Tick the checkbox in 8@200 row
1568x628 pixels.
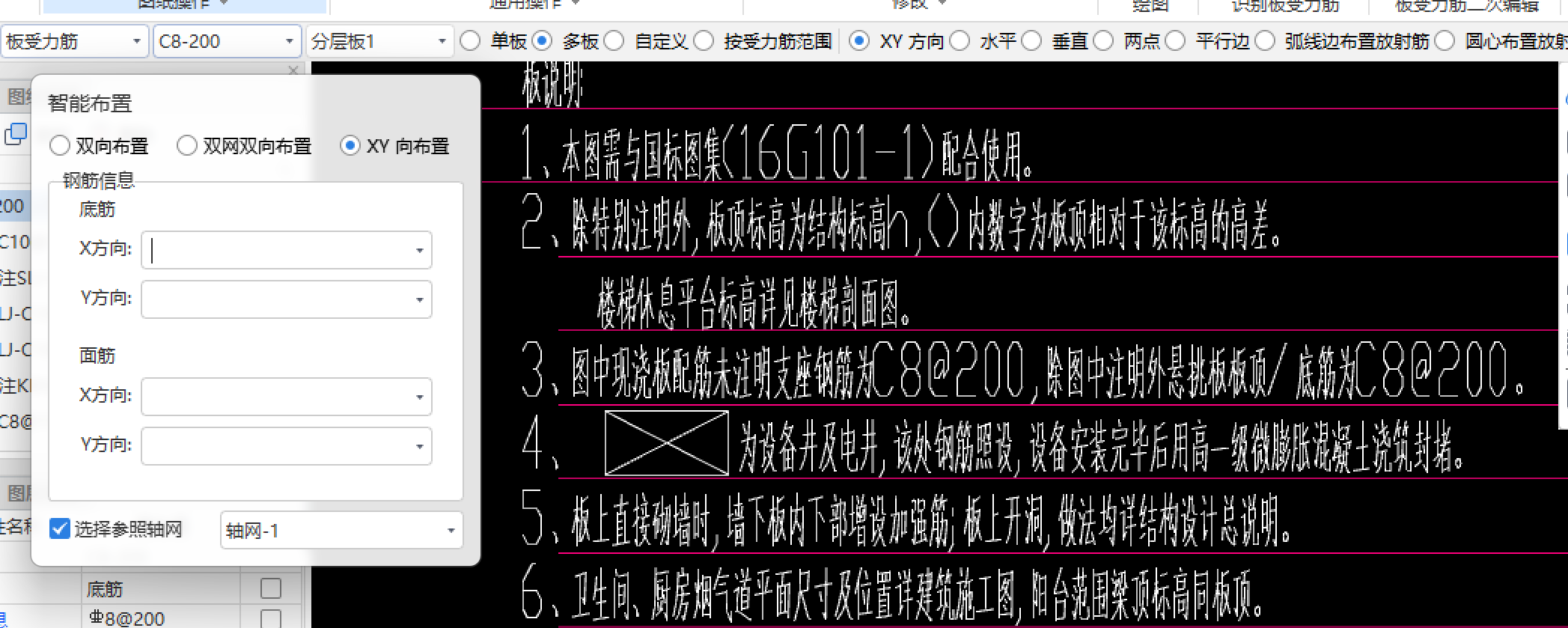click(271, 619)
